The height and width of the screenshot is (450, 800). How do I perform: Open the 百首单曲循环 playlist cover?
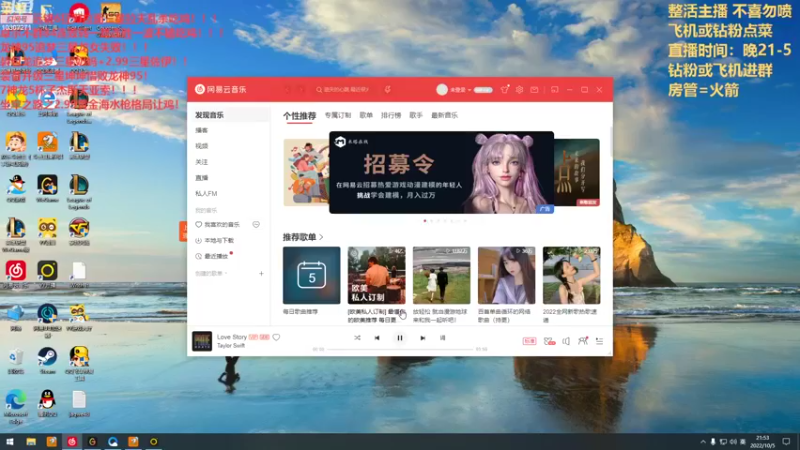tap(507, 276)
